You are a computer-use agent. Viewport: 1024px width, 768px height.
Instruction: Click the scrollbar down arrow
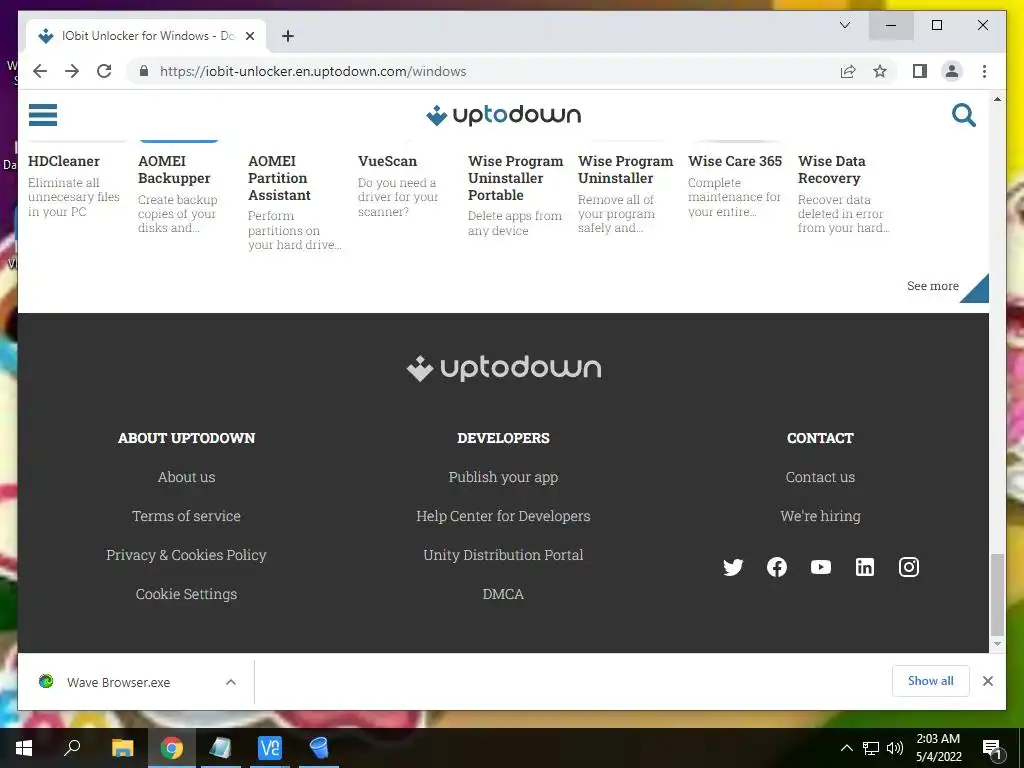(x=997, y=644)
